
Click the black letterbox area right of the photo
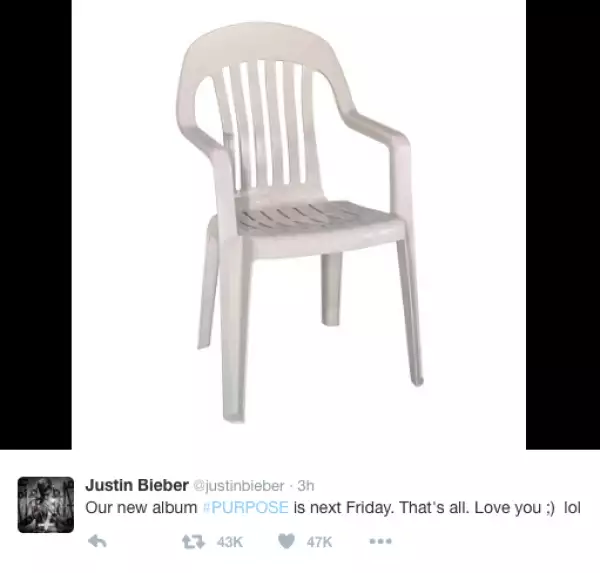563,225
